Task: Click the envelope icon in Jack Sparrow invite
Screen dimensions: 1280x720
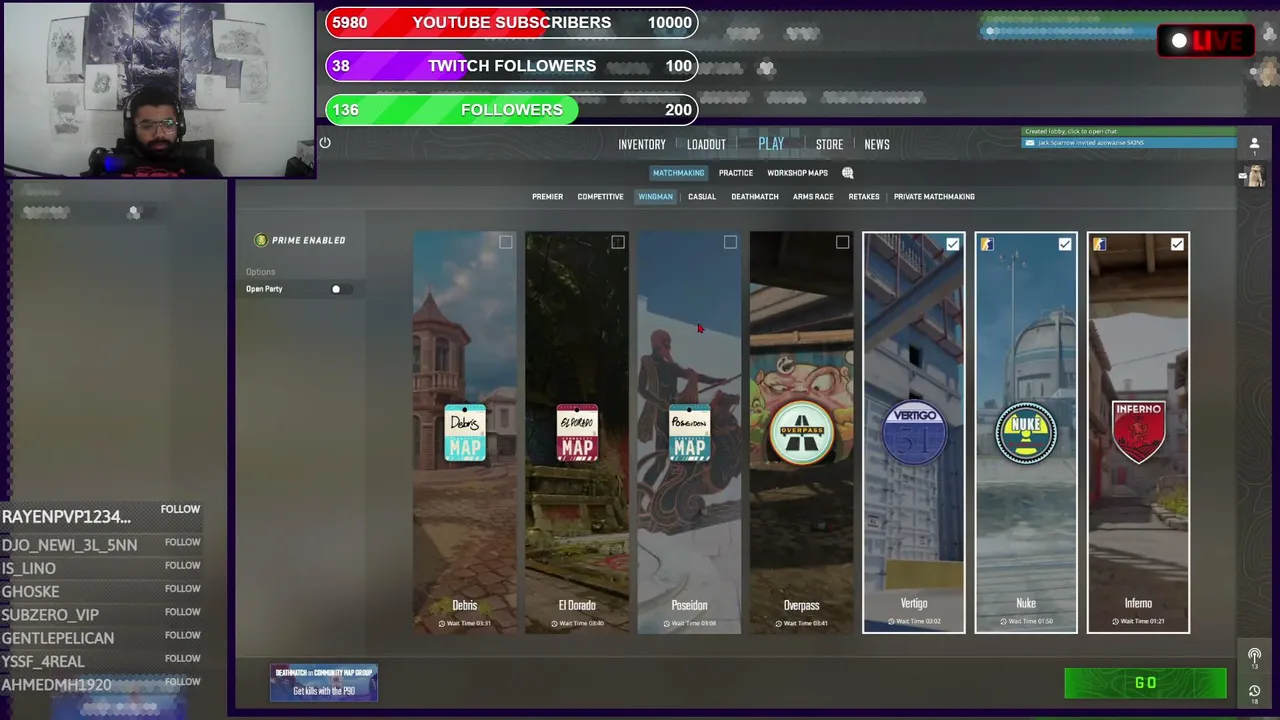Action: (x=1029, y=143)
